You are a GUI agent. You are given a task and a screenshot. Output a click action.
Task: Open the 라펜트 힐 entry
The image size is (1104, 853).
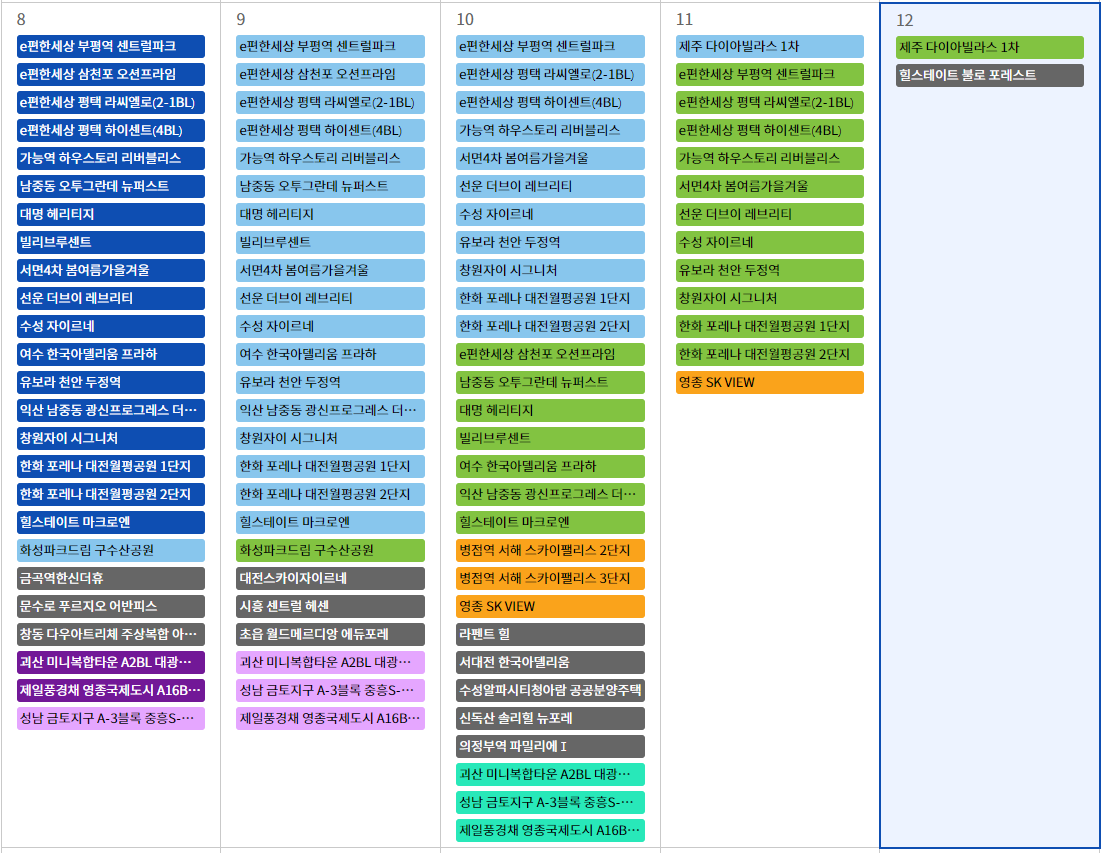[550, 634]
